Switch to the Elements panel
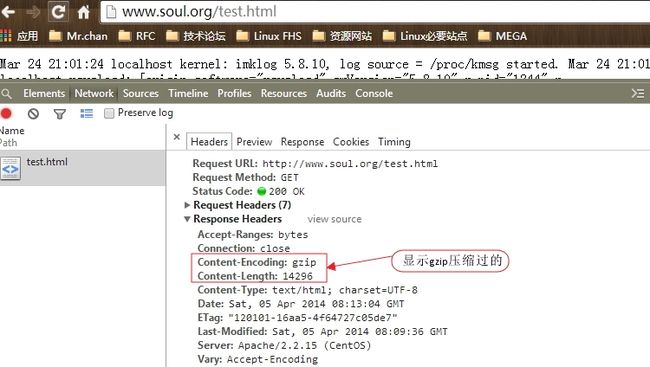The height and width of the screenshot is (367, 650). click(44, 93)
